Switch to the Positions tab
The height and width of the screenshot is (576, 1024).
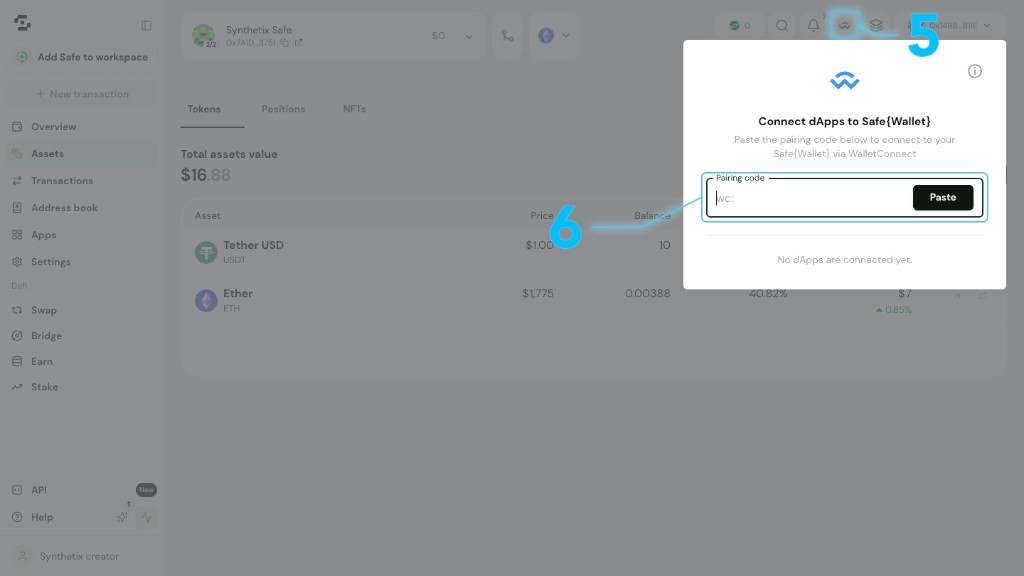(x=283, y=109)
